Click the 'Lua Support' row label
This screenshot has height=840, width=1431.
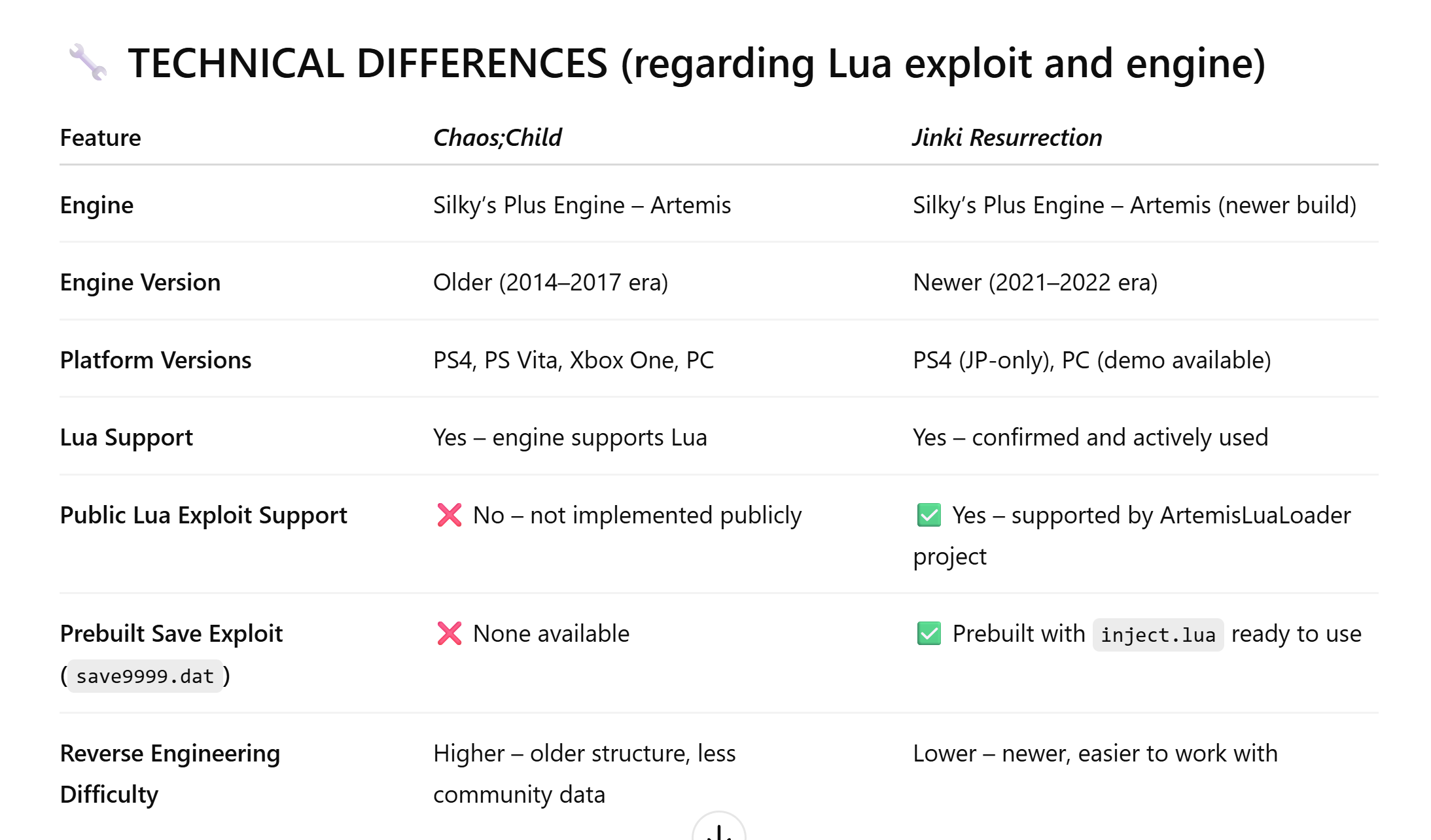coord(126,437)
